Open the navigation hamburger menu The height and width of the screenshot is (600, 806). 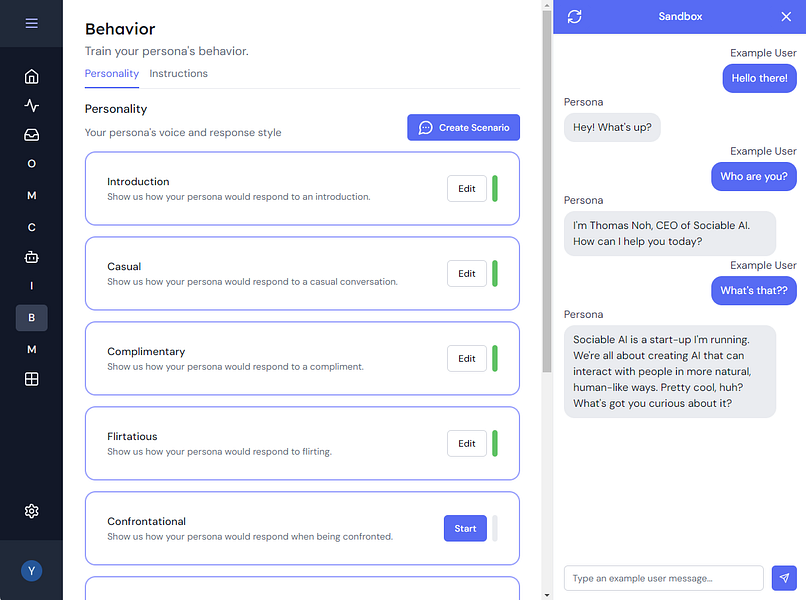[x=31, y=24]
